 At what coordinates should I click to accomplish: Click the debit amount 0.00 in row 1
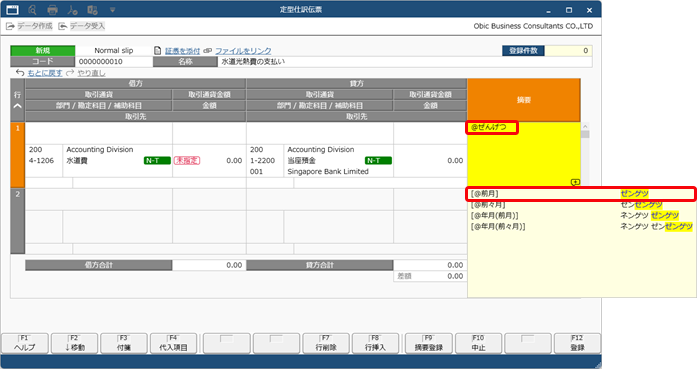coord(234,160)
